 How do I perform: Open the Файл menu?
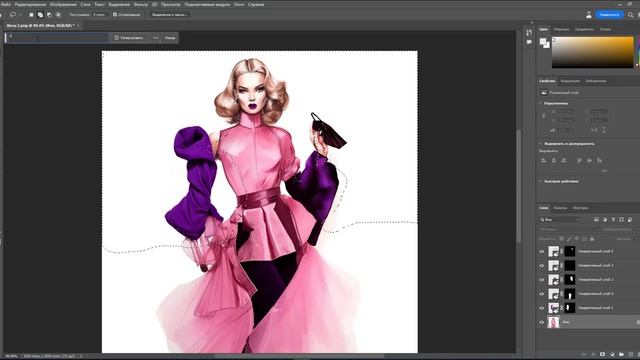tap(6, 4)
